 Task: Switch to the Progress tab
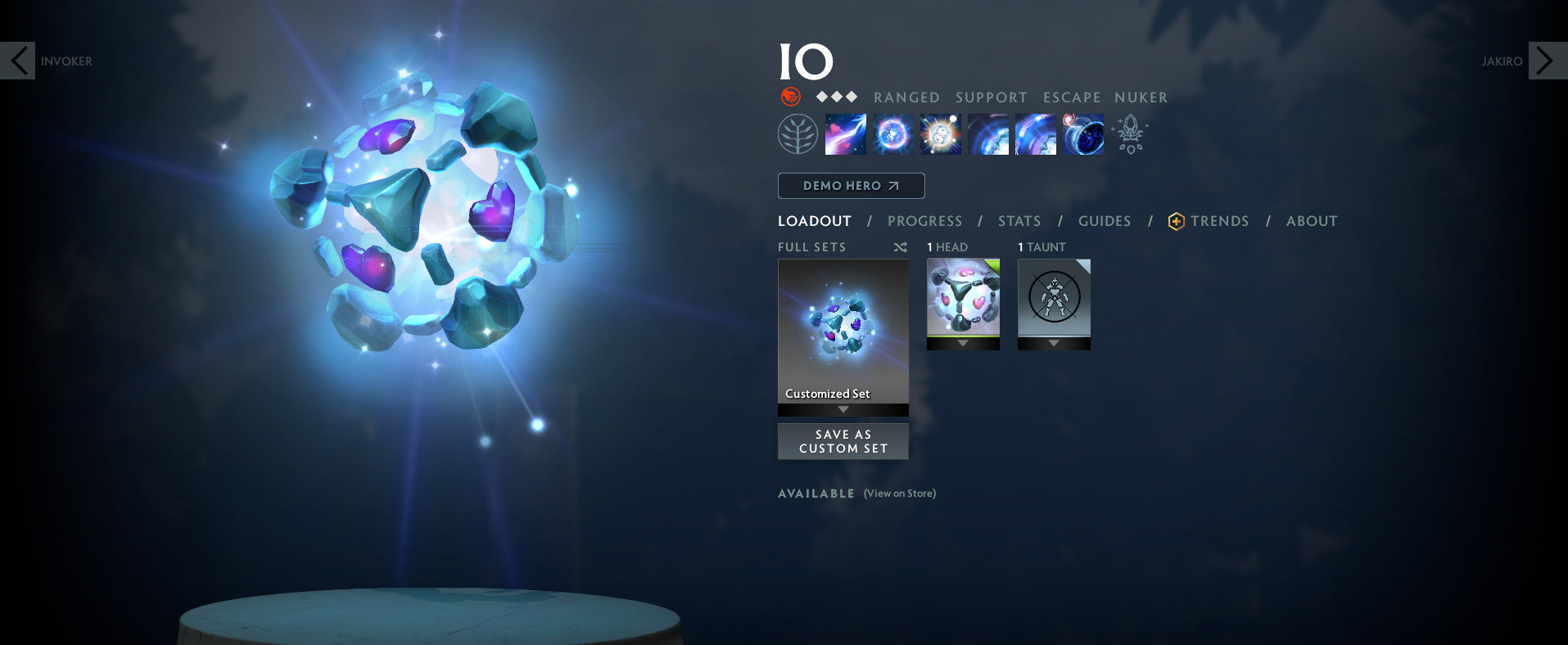click(924, 221)
